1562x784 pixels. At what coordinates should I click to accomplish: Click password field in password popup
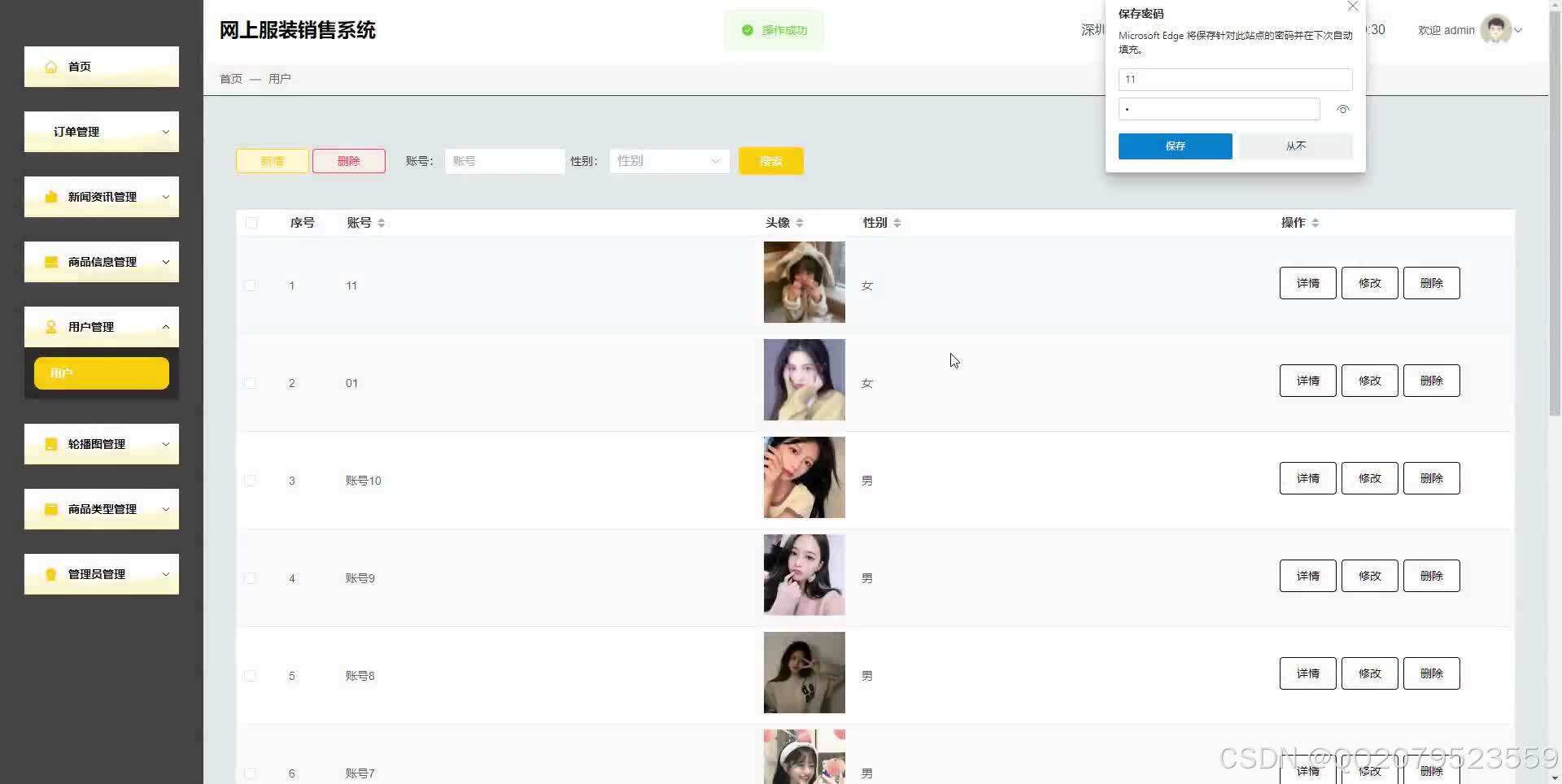point(1219,109)
